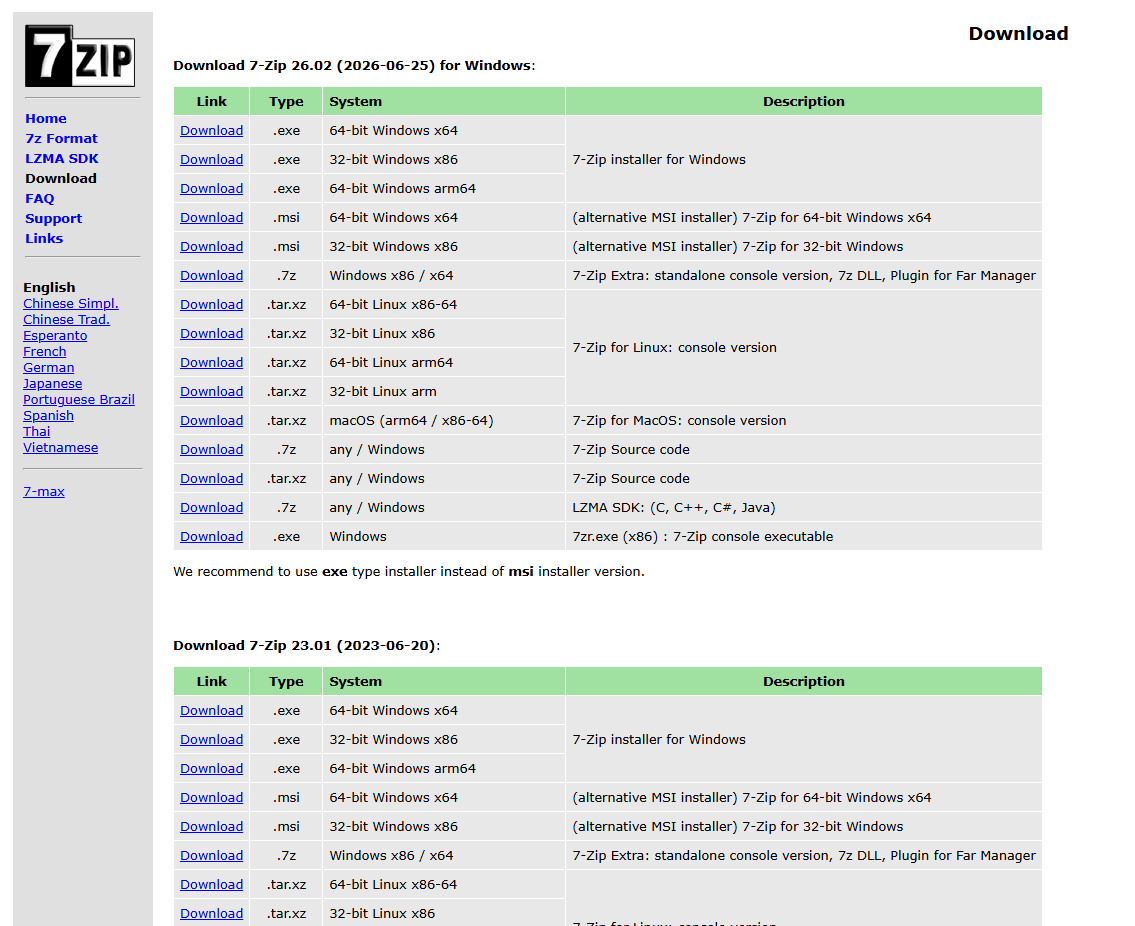Download 26.02 .msi for 64-bit Windows x64
The height and width of the screenshot is (926, 1135).
click(x=211, y=217)
